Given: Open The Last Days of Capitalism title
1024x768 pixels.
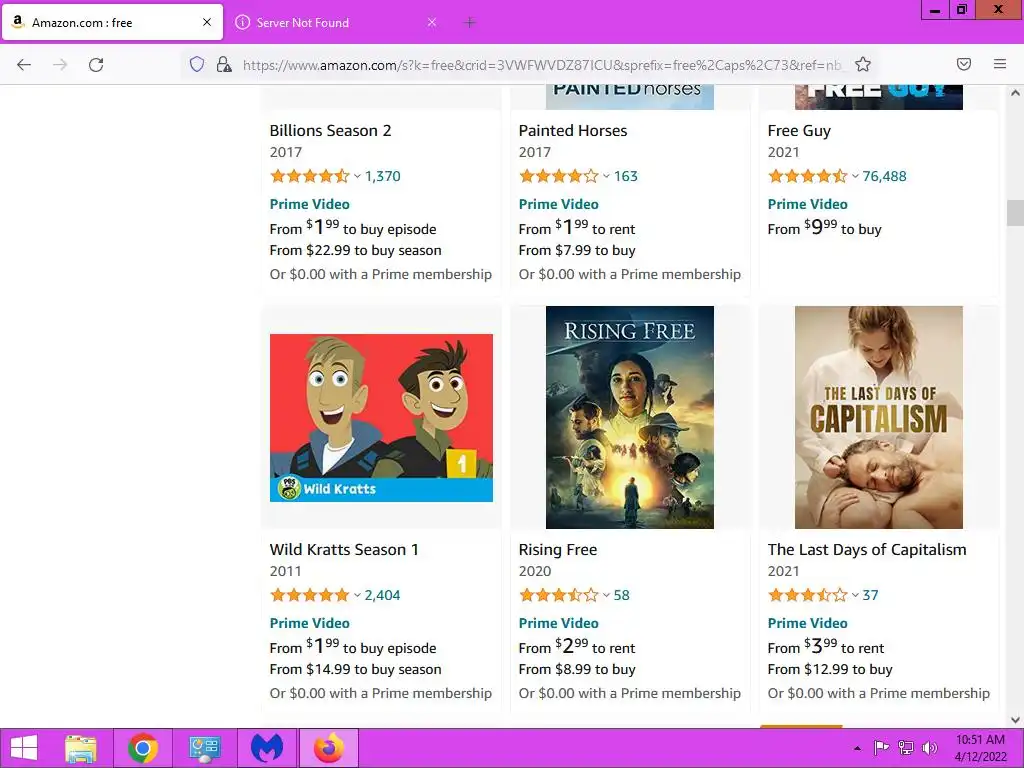Looking at the screenshot, I should tap(867, 550).
